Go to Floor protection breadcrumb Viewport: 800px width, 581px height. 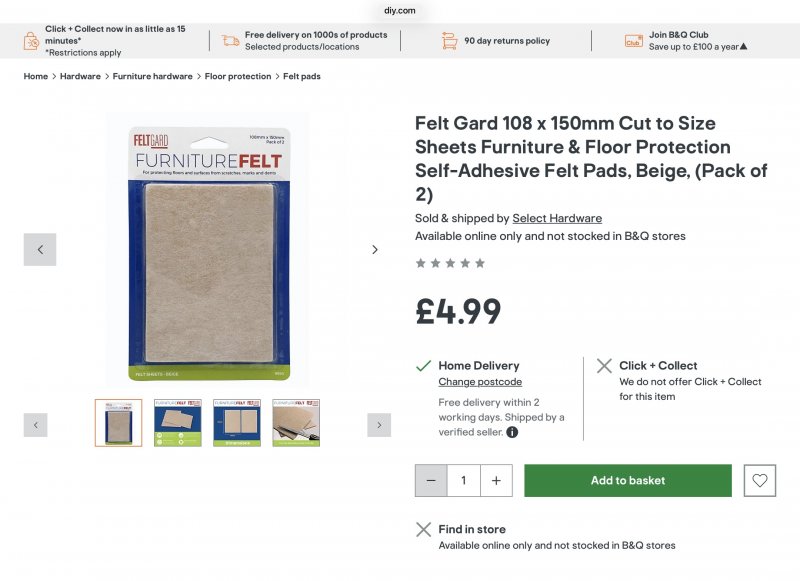click(x=238, y=77)
